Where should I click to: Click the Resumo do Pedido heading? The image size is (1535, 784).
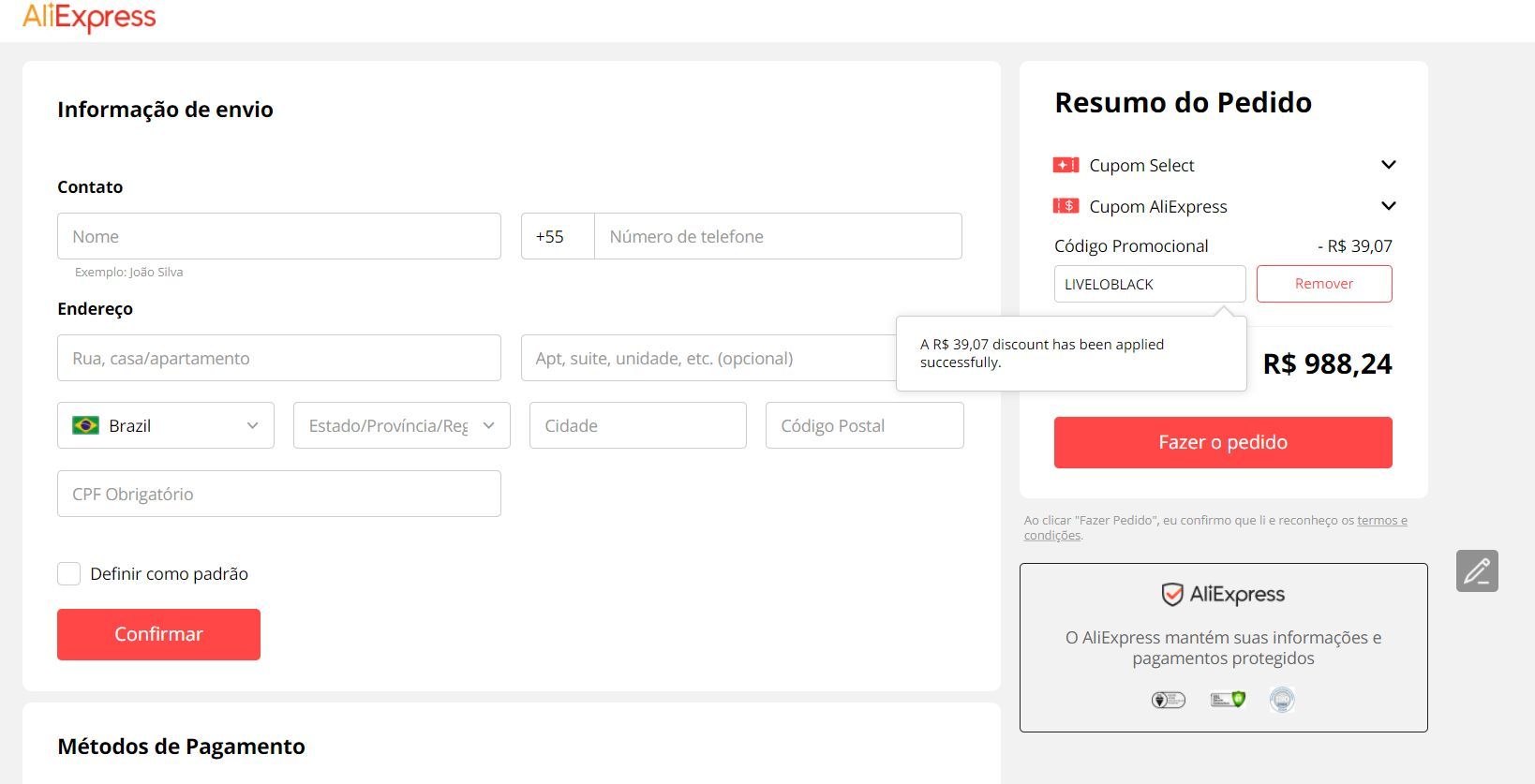coord(1183,102)
